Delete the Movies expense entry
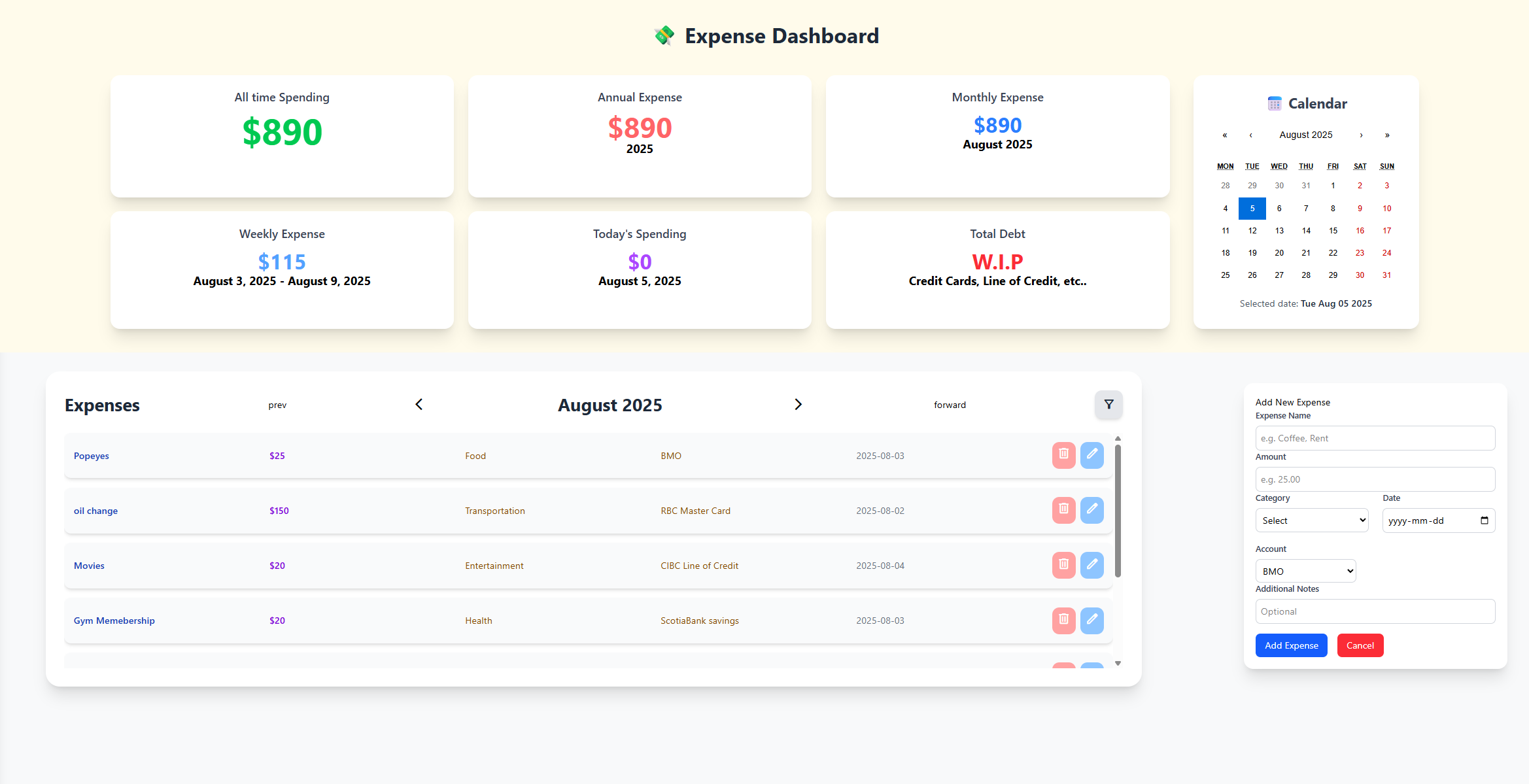This screenshot has height=784, width=1529. (x=1064, y=565)
